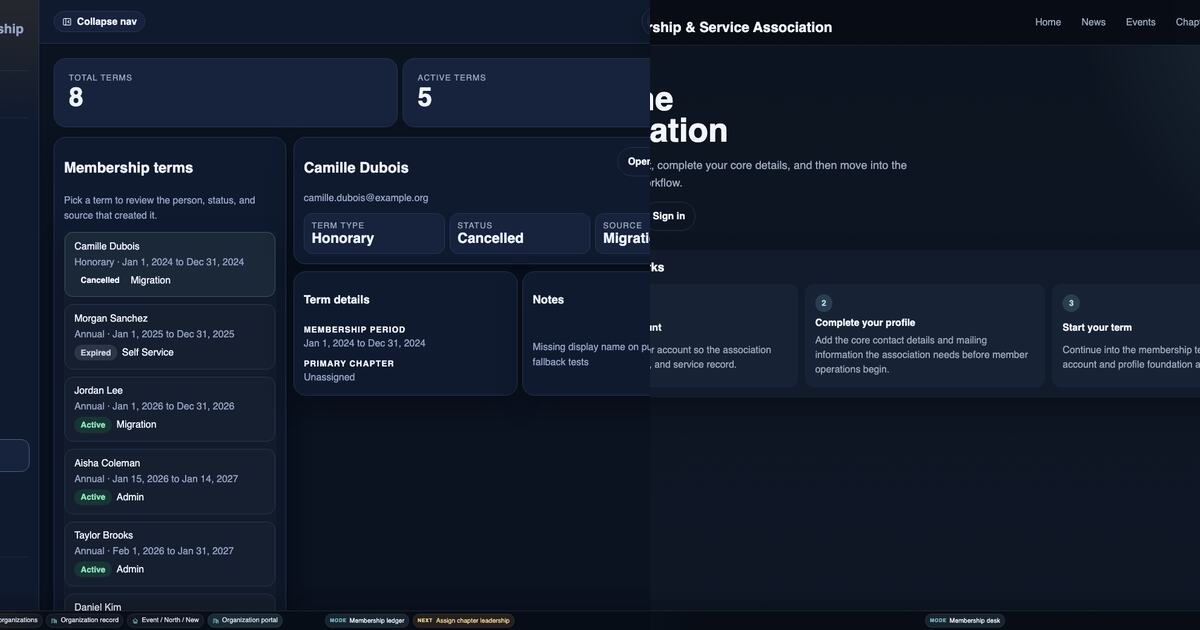Click the Term details card heading
The width and height of the screenshot is (1200, 630).
[336, 300]
